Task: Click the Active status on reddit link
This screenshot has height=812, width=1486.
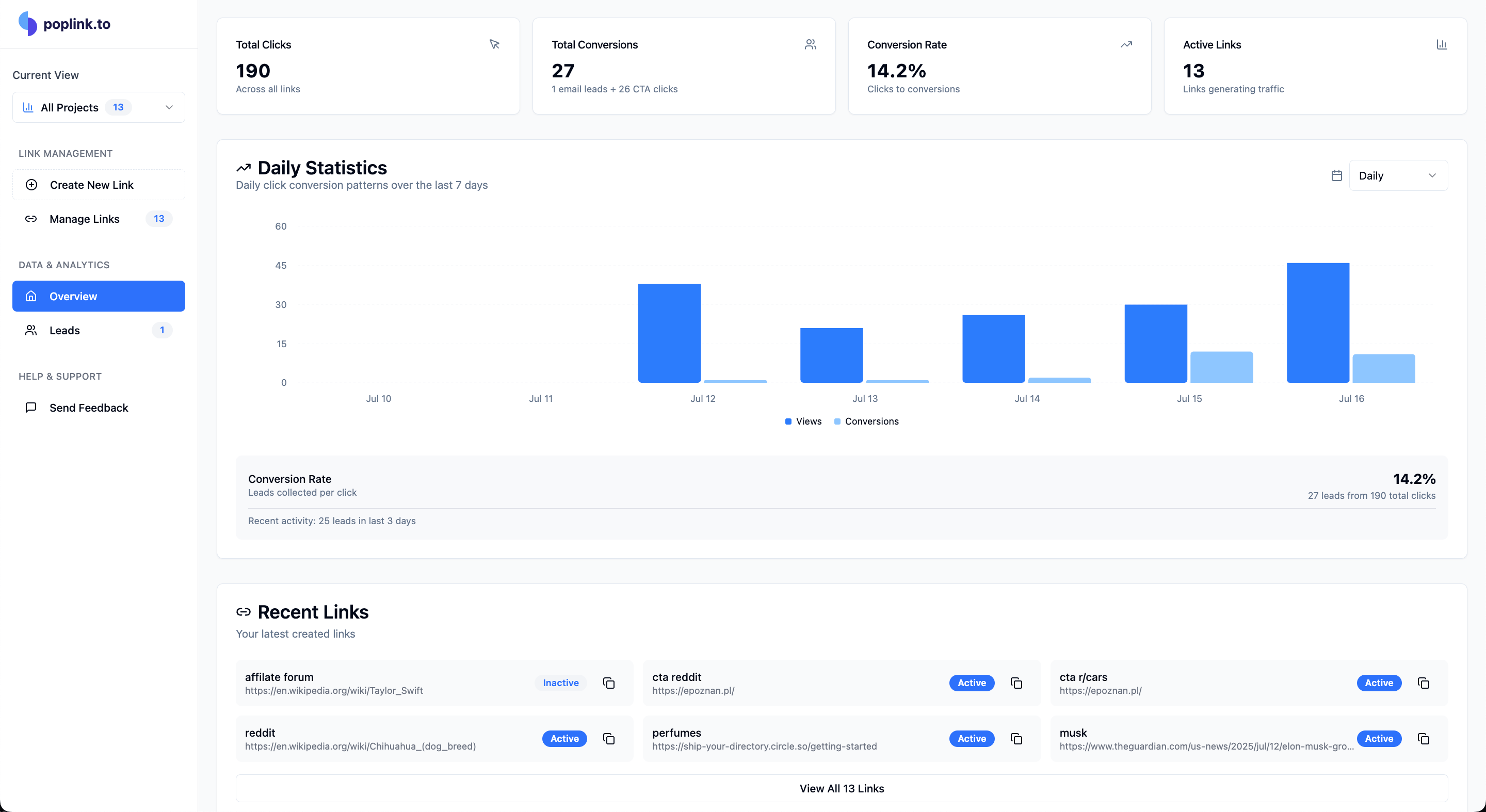Action: [x=565, y=739]
